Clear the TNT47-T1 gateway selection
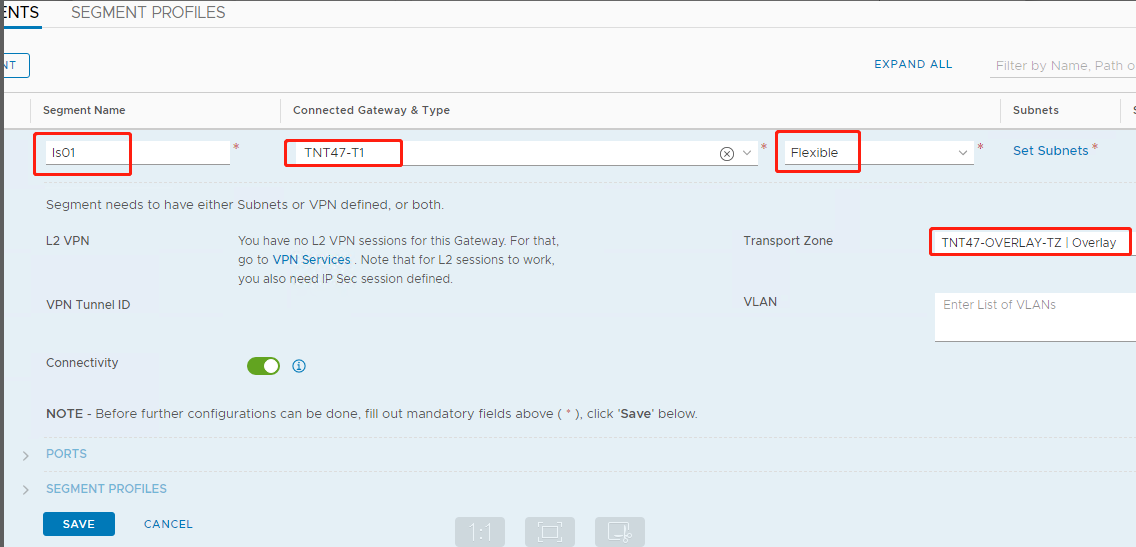The width and height of the screenshot is (1136, 547). pyautogui.click(x=727, y=154)
